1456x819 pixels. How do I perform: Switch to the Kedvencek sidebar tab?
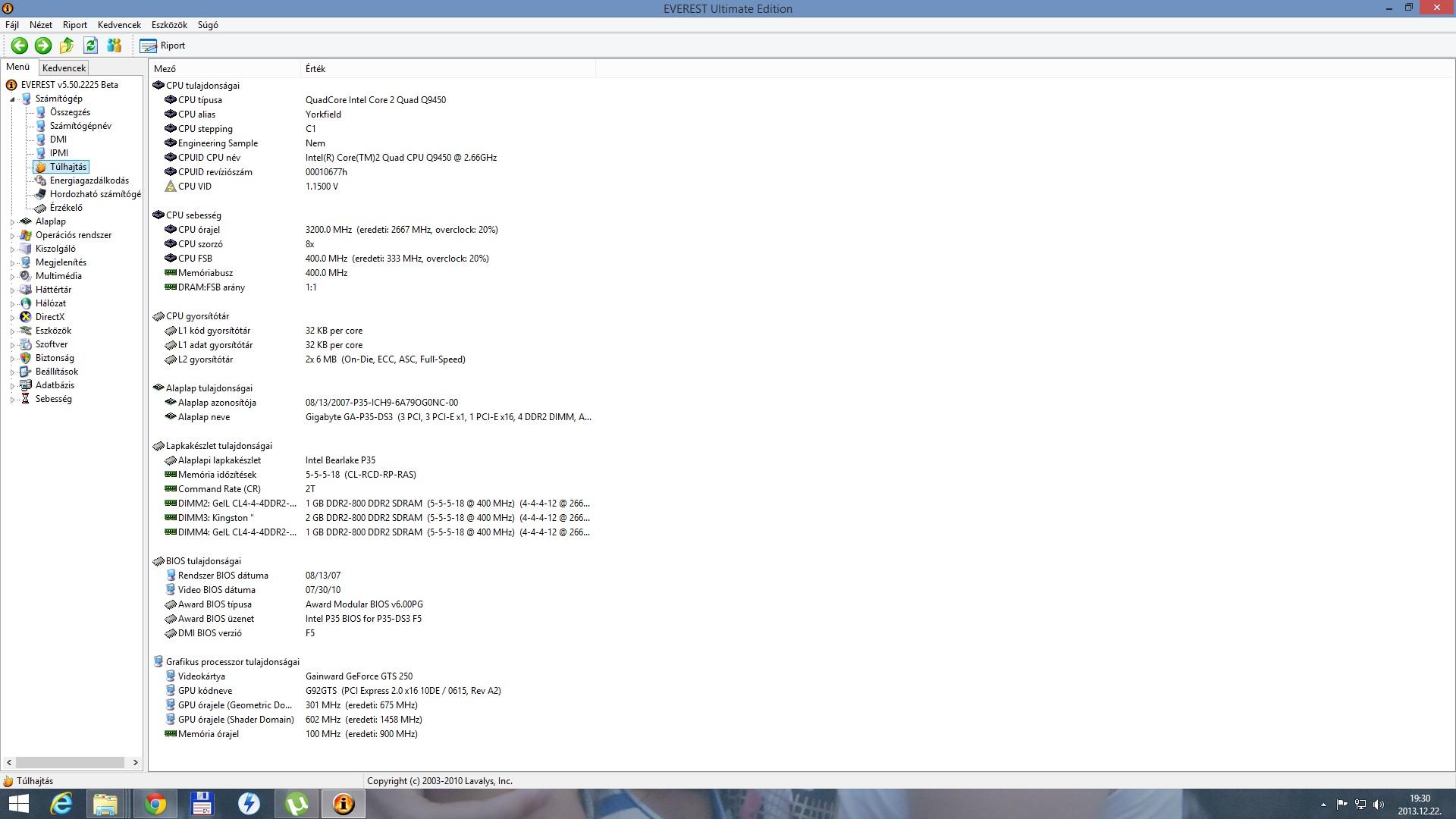coord(64,67)
